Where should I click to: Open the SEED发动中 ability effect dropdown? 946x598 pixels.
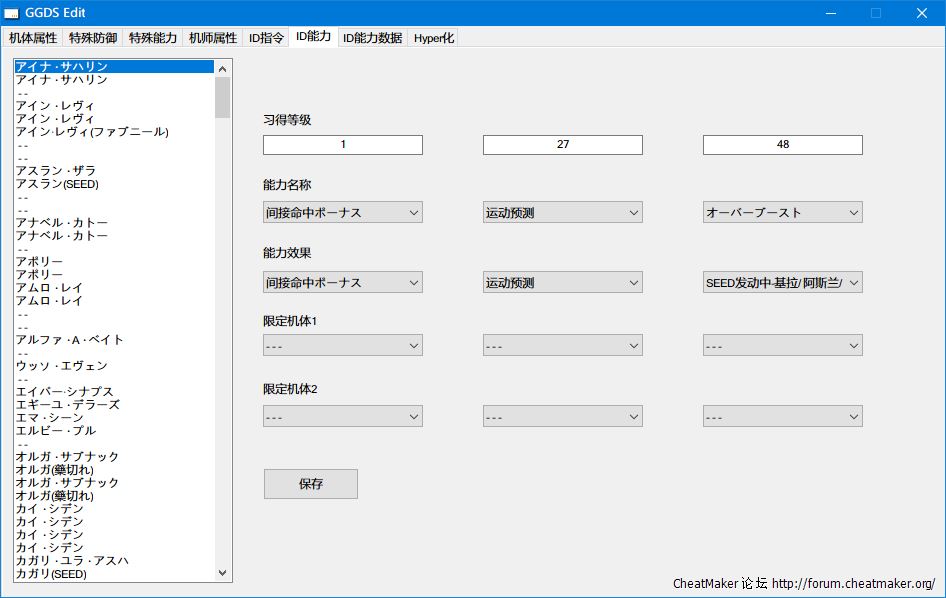[x=782, y=283]
